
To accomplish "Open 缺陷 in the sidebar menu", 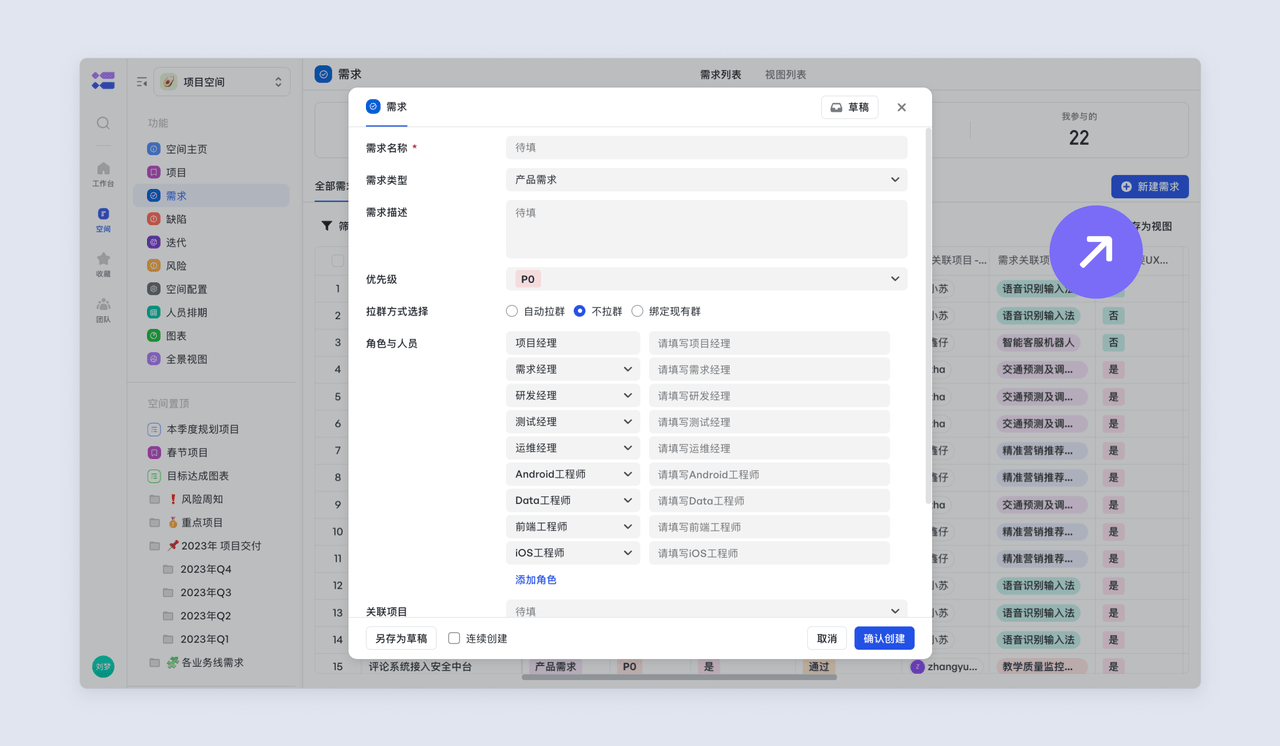I will click(176, 219).
